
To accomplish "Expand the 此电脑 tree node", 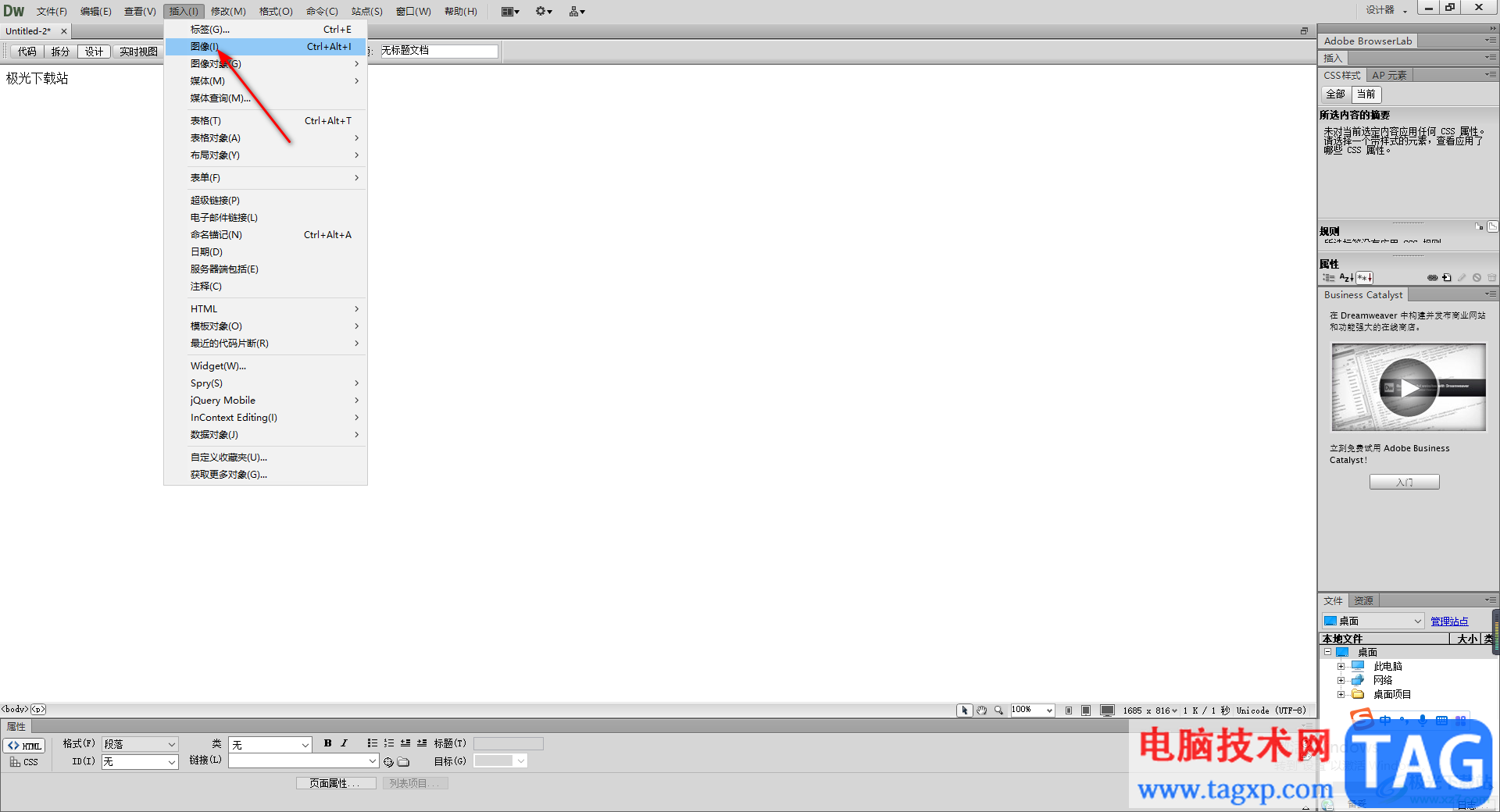I will coord(1341,666).
